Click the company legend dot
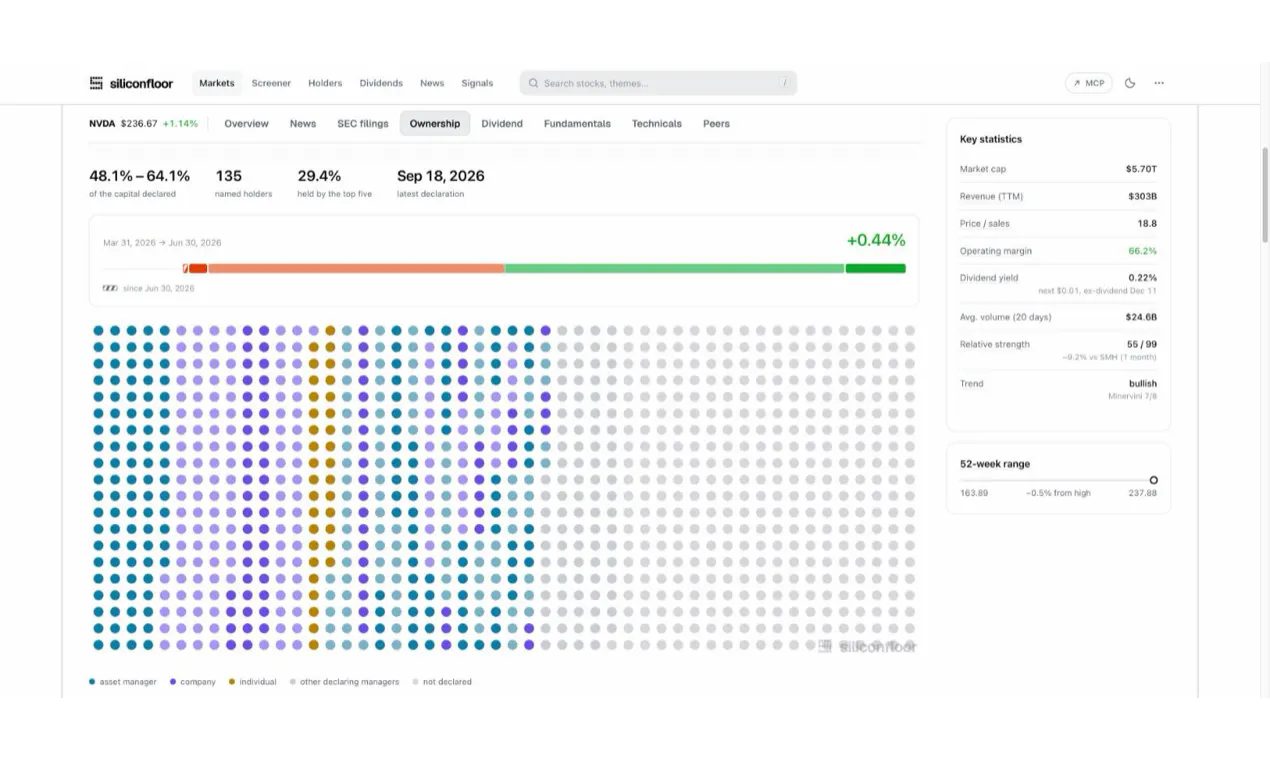 tap(173, 682)
